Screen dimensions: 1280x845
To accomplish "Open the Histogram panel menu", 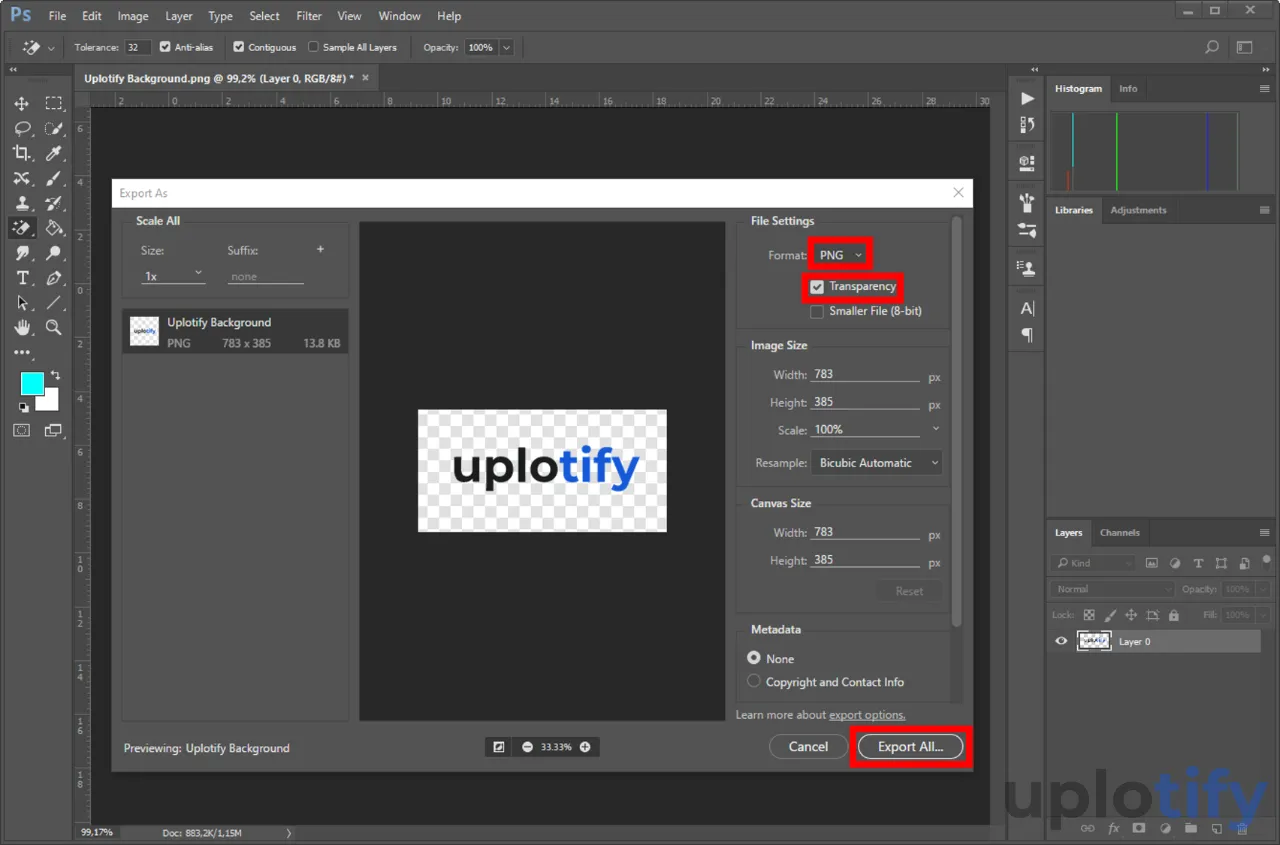I will tap(1264, 89).
